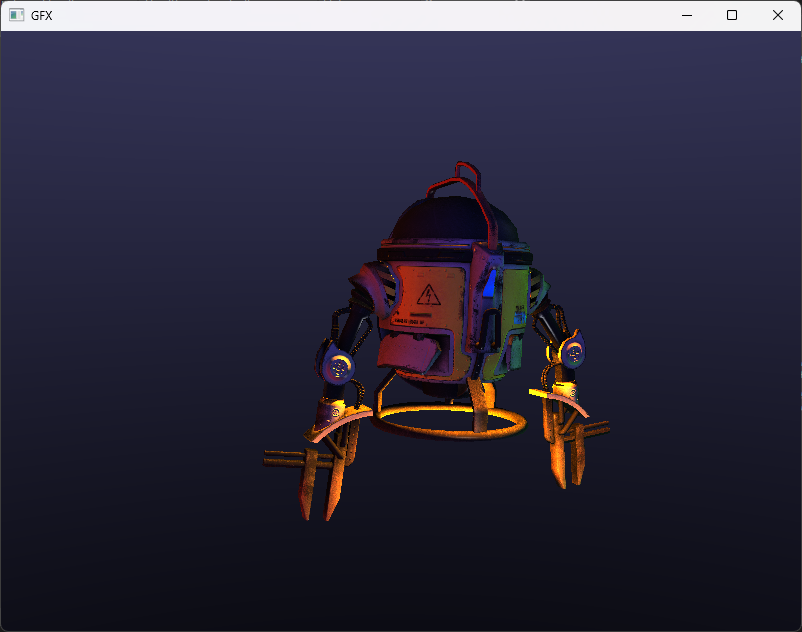The width and height of the screenshot is (802, 632).
Task: Close the GFX window
Action: coord(778,15)
